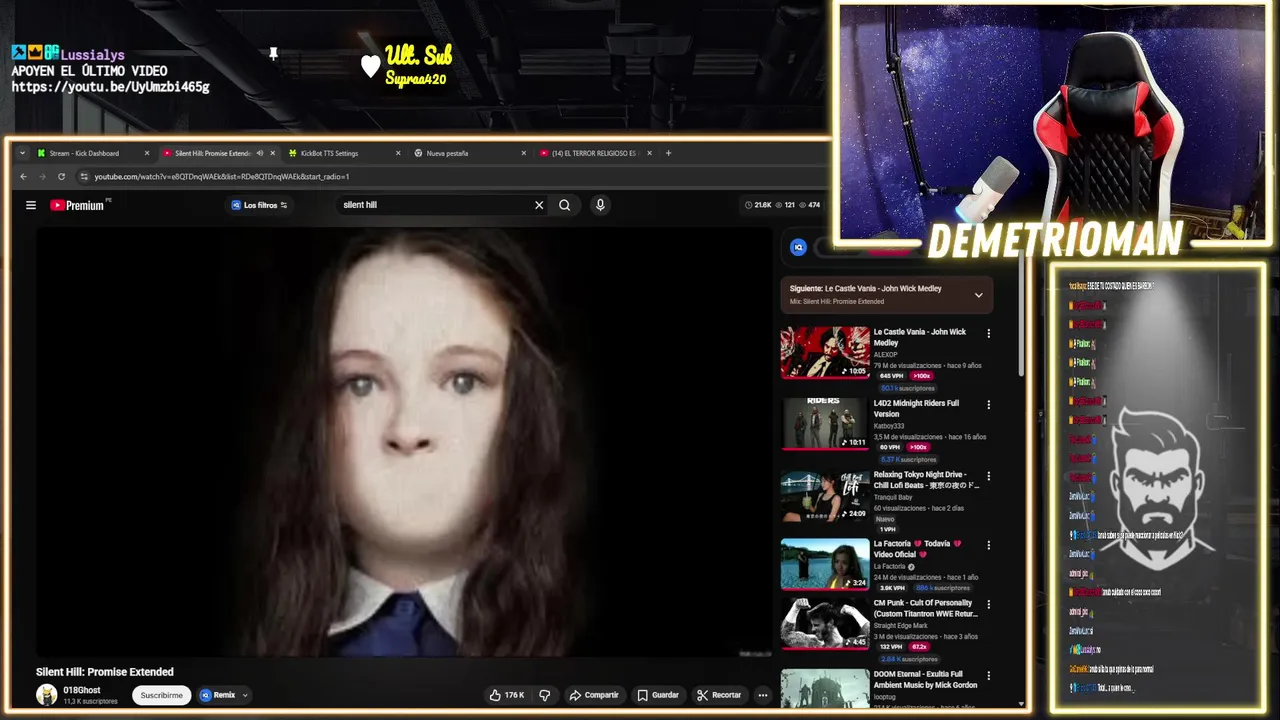Subscribe with the Suscribirme button
The height and width of the screenshot is (720, 1280).
pos(162,695)
